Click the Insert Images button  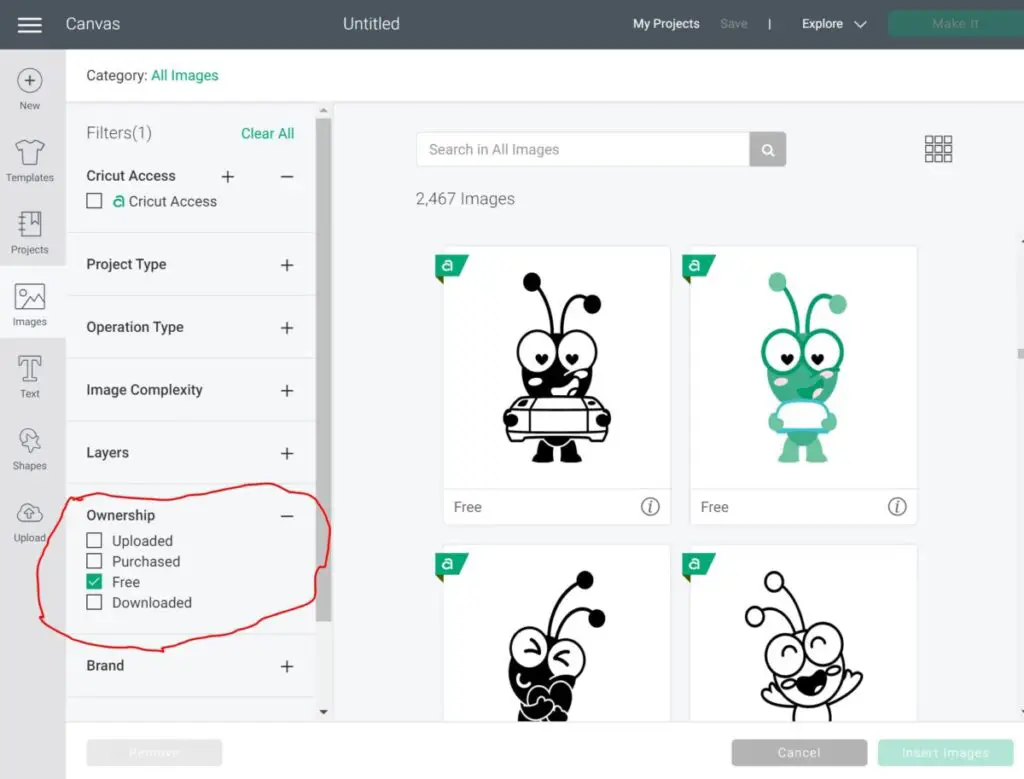(945, 753)
